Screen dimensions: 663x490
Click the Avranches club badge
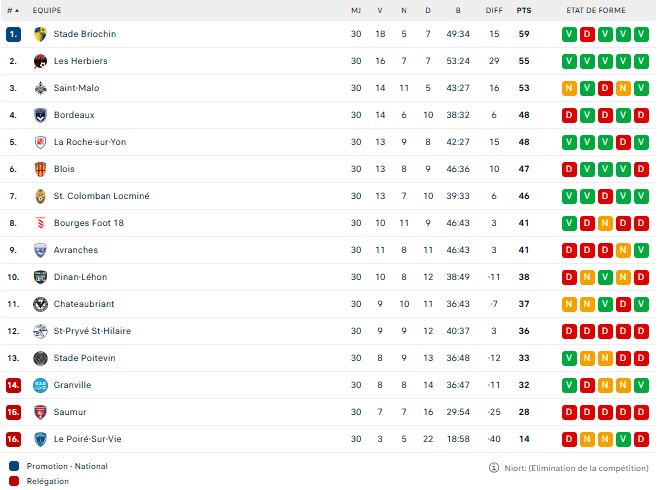coord(40,250)
